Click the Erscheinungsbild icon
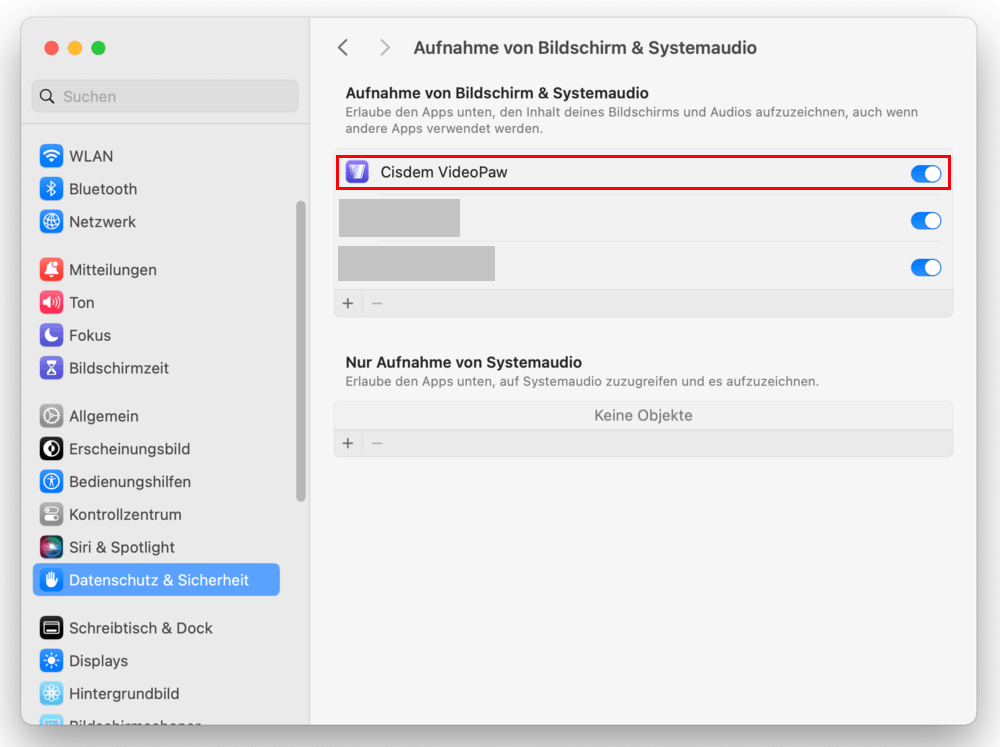Viewport: 1000px width, 747px height. pyautogui.click(x=51, y=448)
